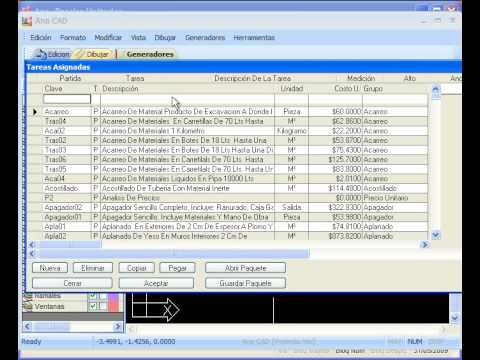Click the $114.4800 cost cell
This screenshot has height=360, width=480.
click(335, 188)
